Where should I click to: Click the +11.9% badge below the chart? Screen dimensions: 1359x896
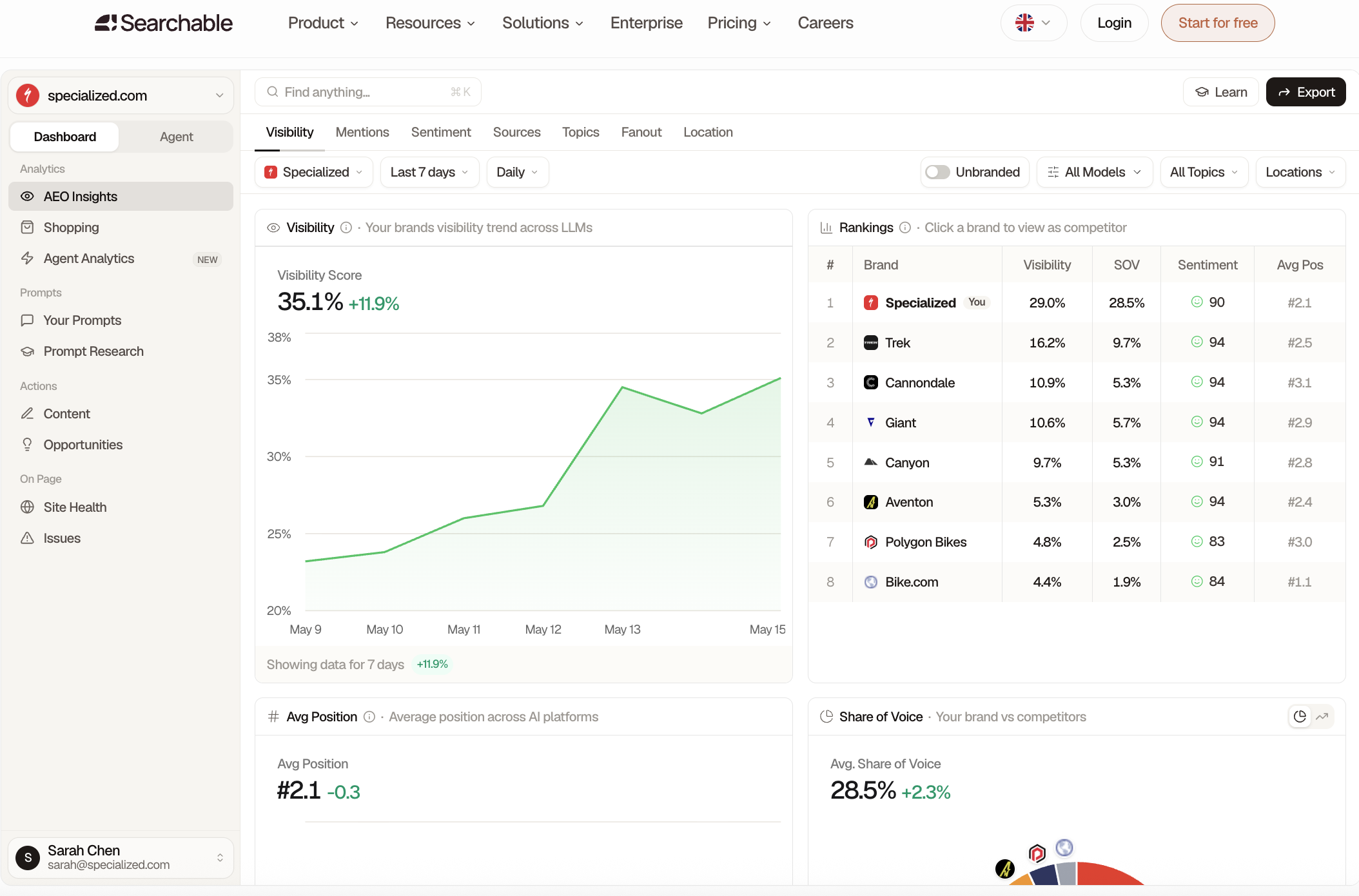[432, 665]
